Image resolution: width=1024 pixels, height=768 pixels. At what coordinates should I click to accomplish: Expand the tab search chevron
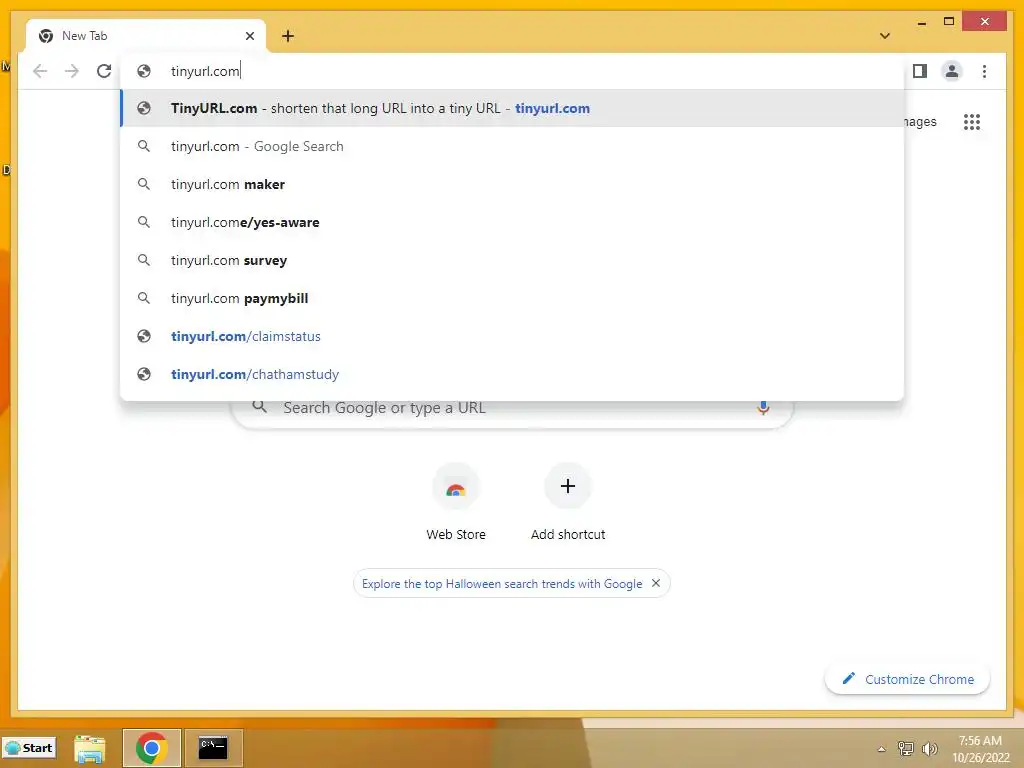click(884, 36)
